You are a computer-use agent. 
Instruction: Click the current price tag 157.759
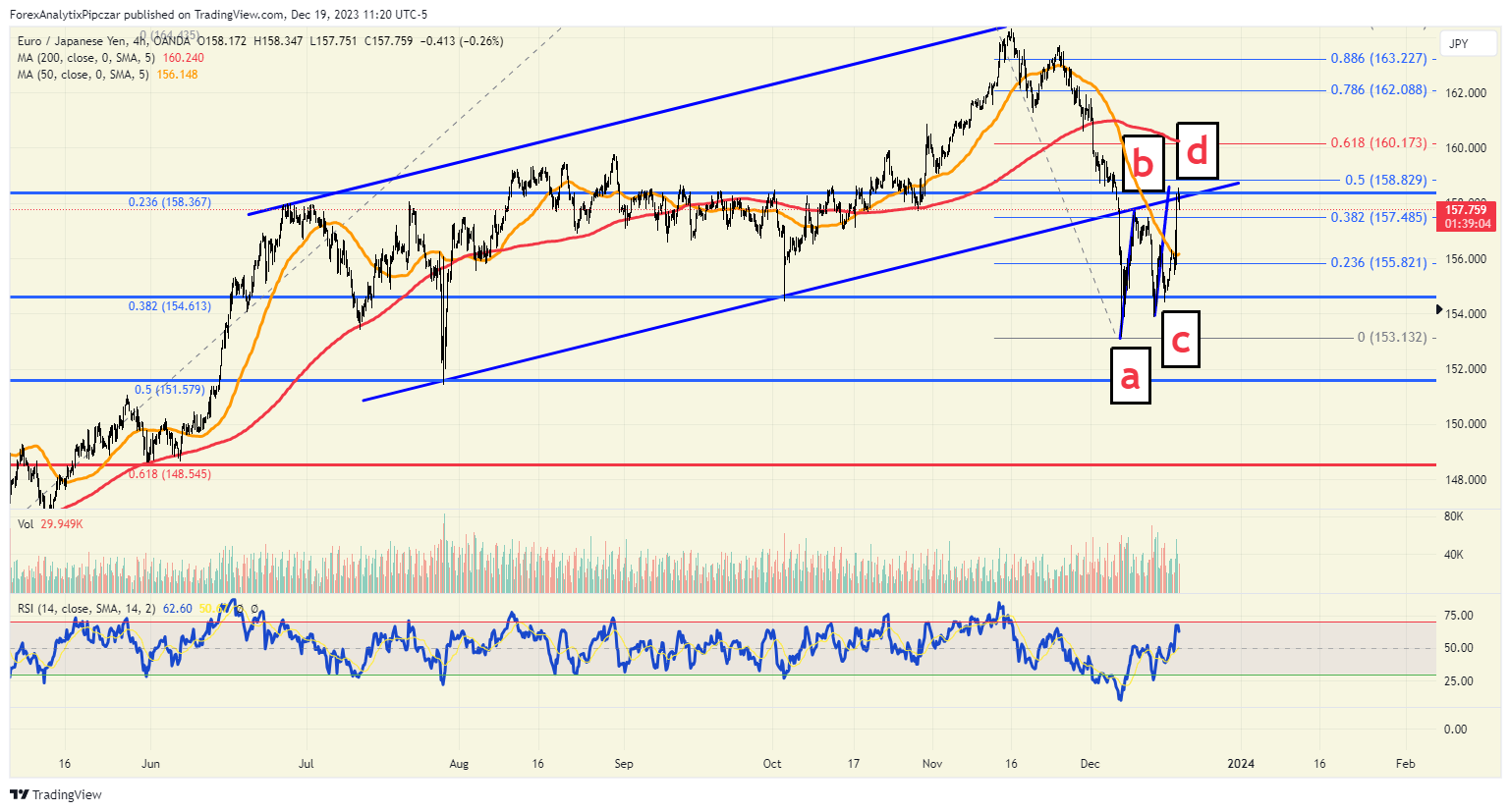point(1465,209)
